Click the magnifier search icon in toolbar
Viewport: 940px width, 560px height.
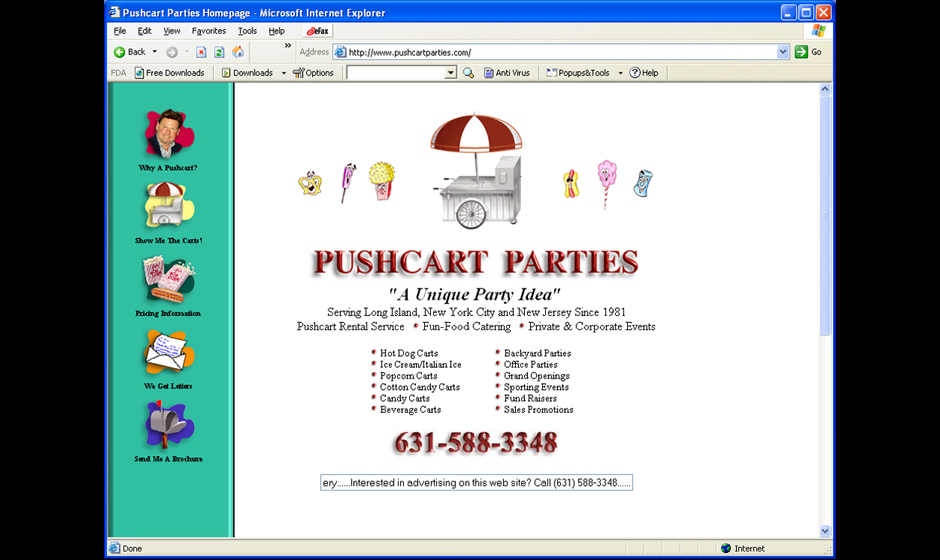(468, 73)
